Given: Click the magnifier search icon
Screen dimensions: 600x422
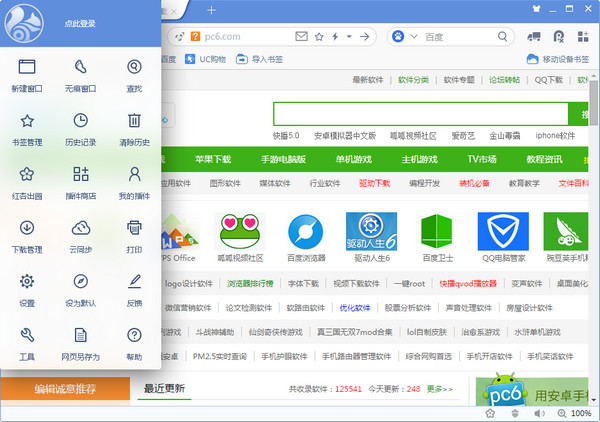Looking at the screenshot, I should 502,36.
